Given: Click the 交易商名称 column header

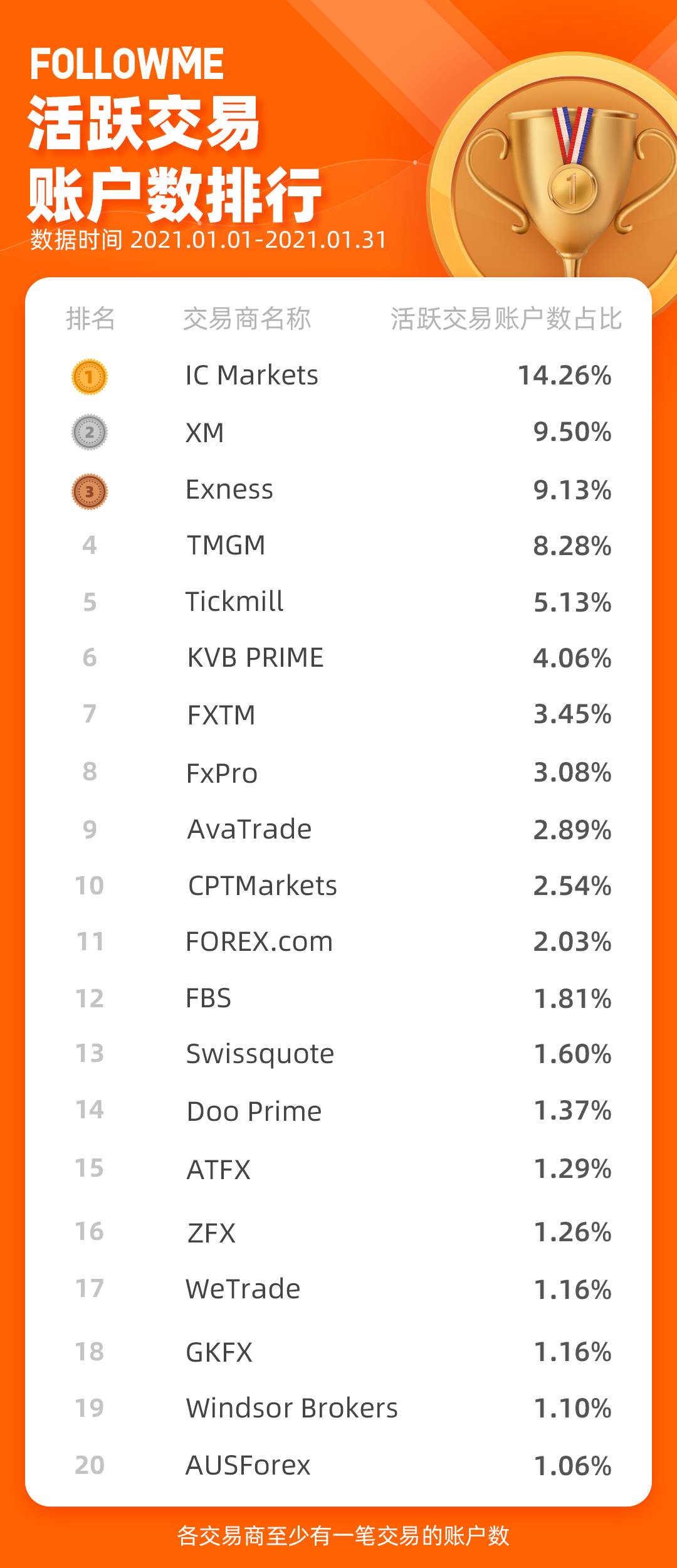Looking at the screenshot, I should pos(247,319).
